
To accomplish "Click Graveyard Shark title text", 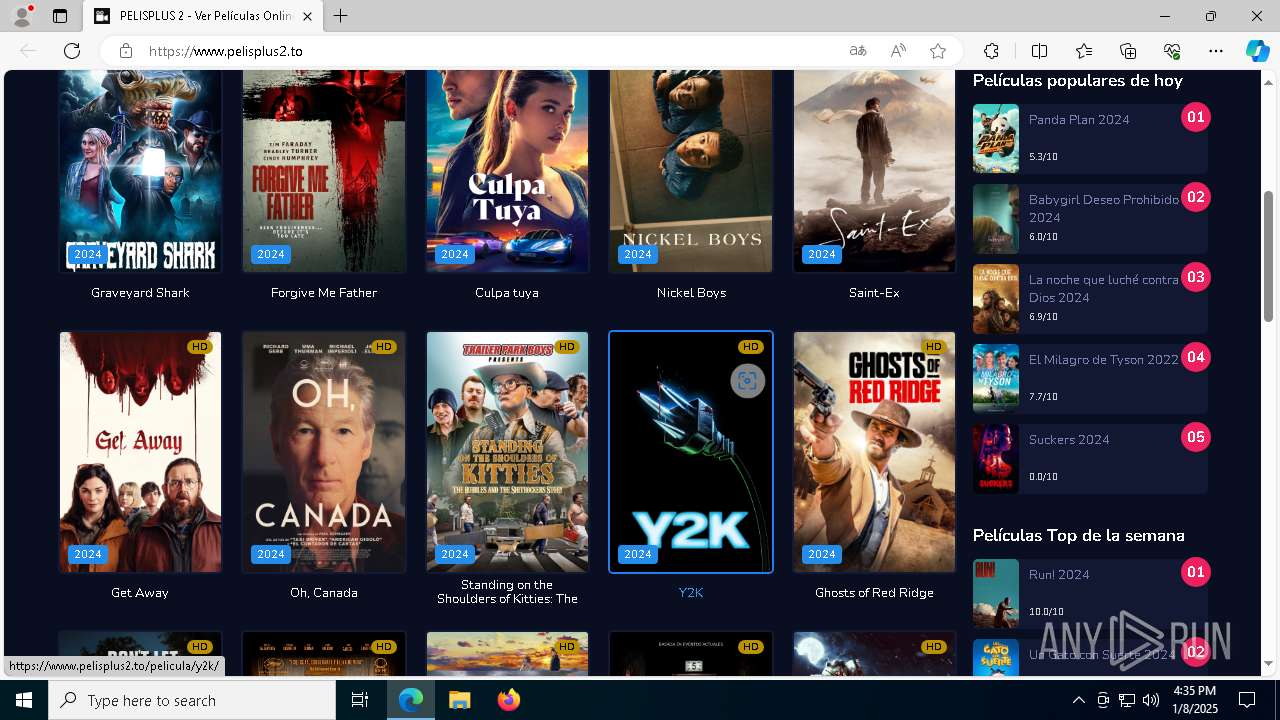I will point(140,292).
